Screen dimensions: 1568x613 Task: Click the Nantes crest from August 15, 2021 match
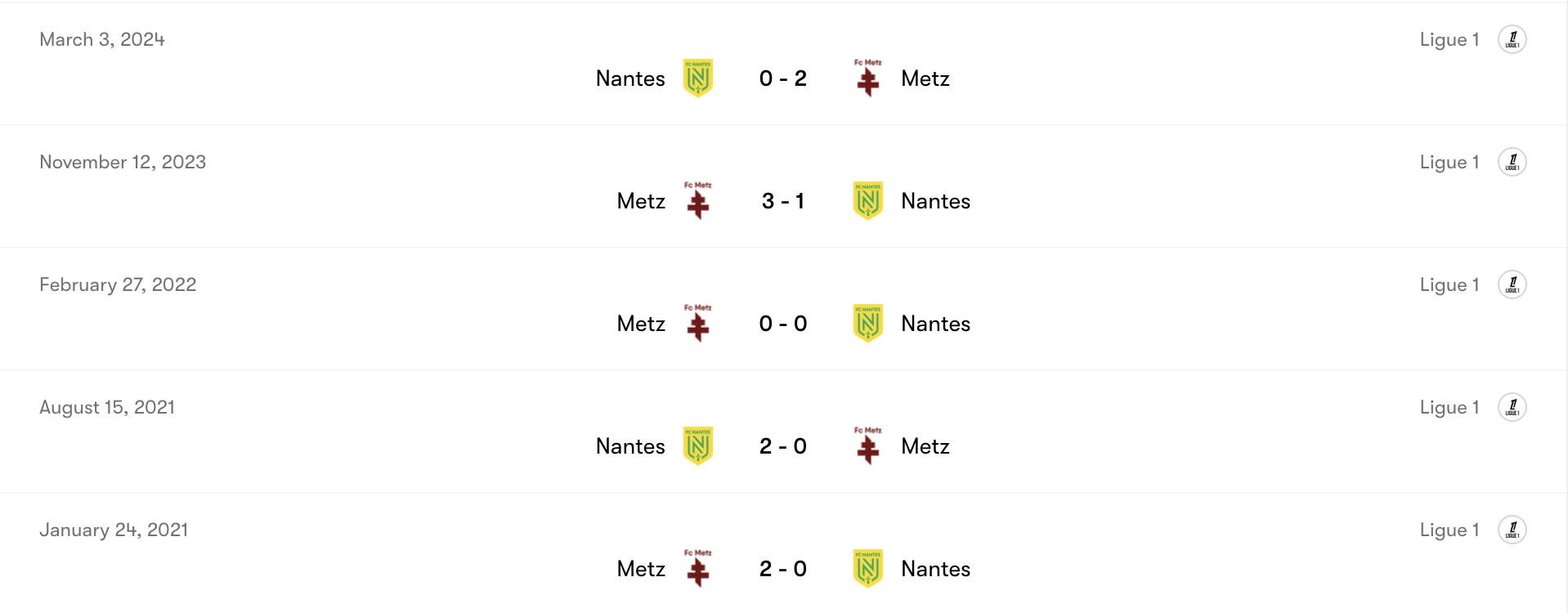point(699,445)
